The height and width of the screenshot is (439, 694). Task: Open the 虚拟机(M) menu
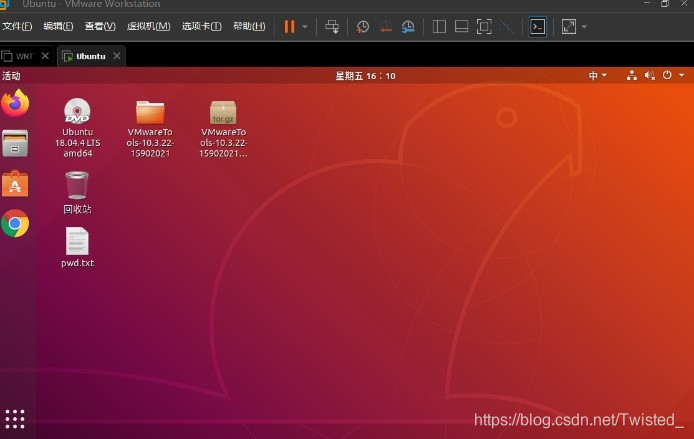pyautogui.click(x=148, y=26)
